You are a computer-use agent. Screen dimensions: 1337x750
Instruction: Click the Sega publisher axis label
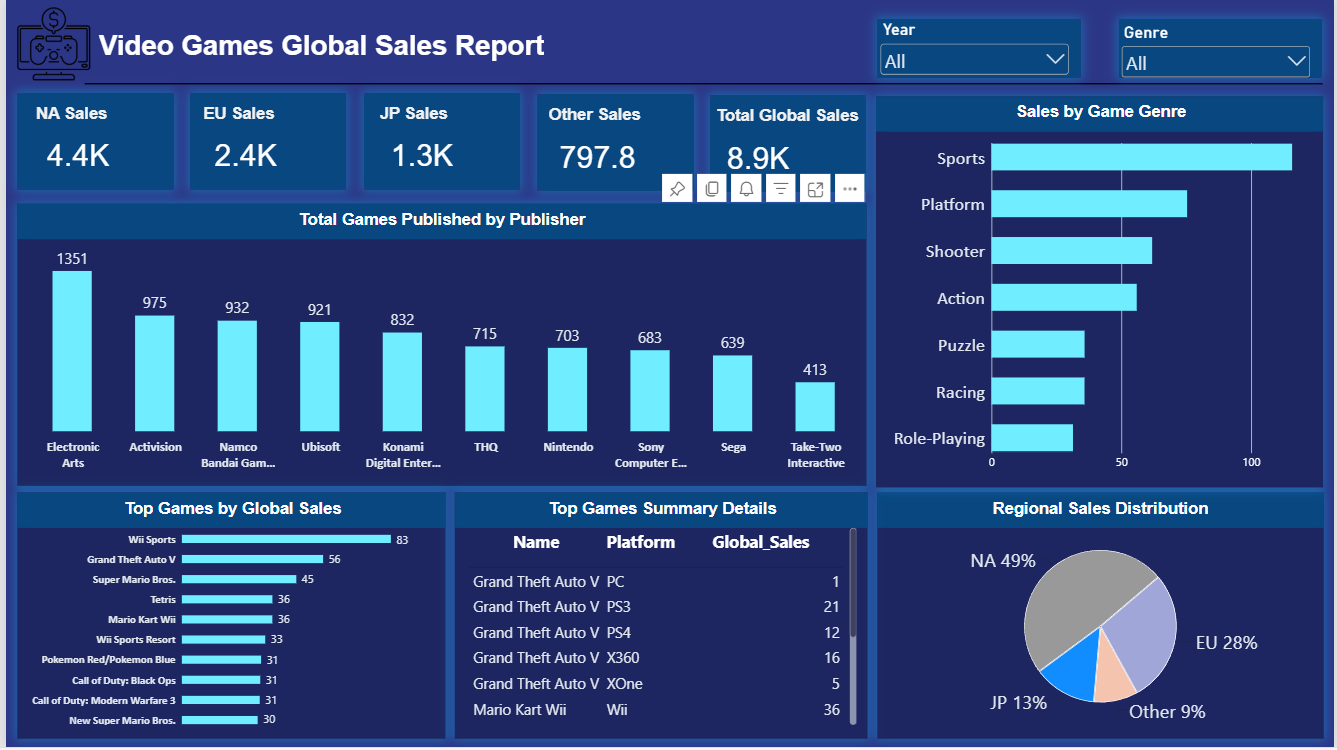(733, 447)
